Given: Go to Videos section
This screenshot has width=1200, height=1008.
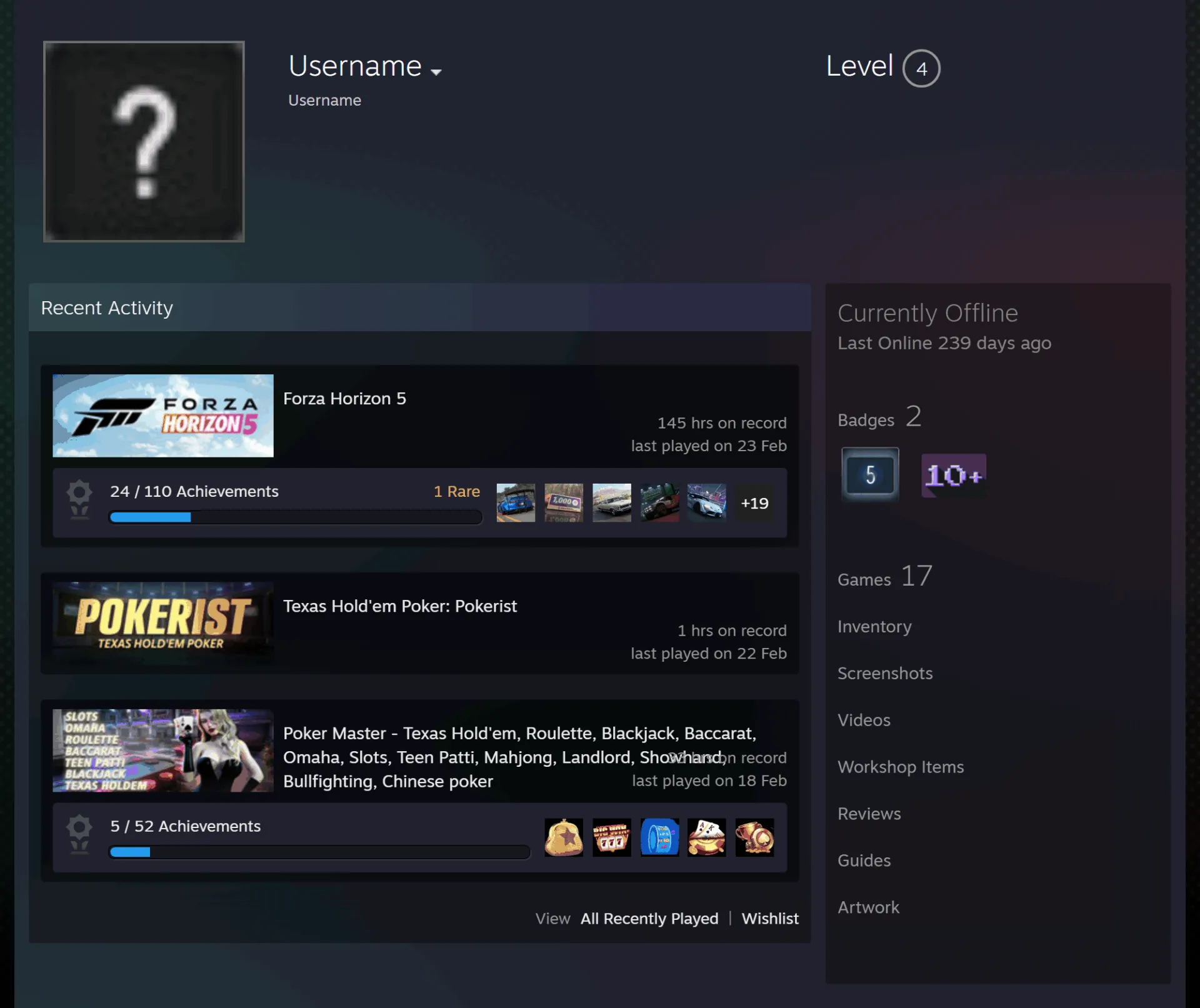Looking at the screenshot, I should point(864,720).
